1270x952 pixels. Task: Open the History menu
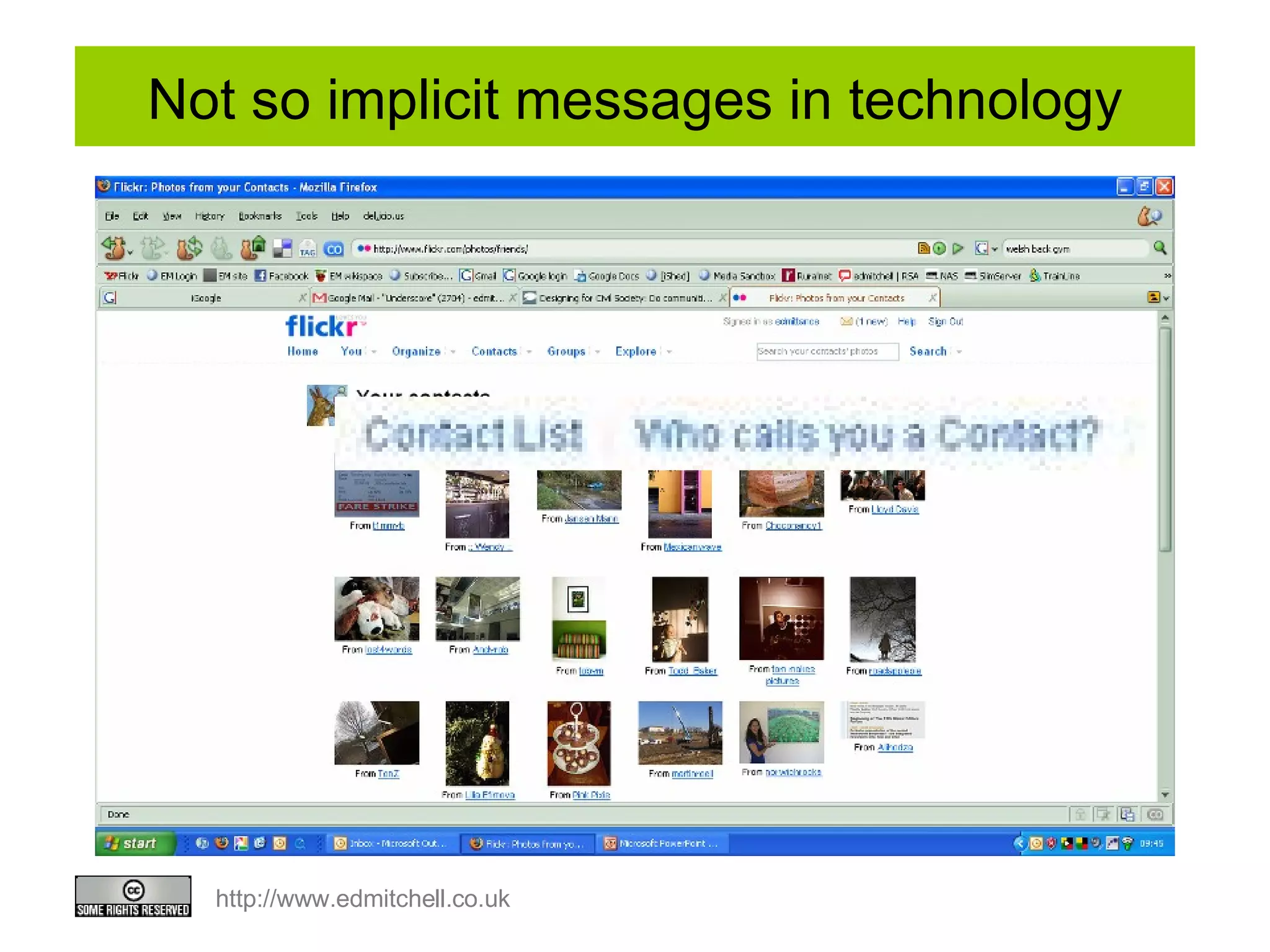tap(210, 216)
